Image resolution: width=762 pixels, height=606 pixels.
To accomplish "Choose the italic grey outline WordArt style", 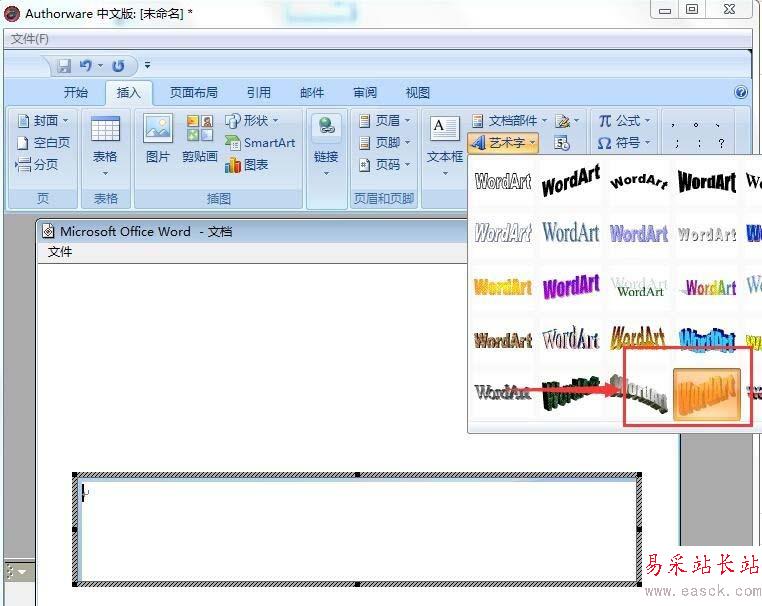I will pos(503,233).
